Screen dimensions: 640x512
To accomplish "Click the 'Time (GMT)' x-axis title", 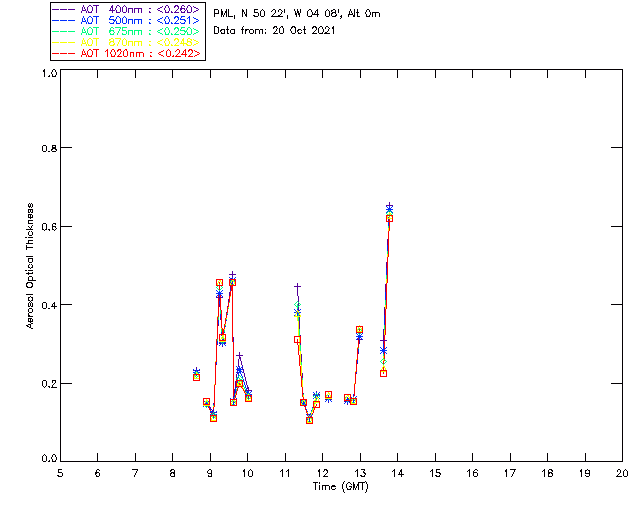I will click(x=341, y=486).
